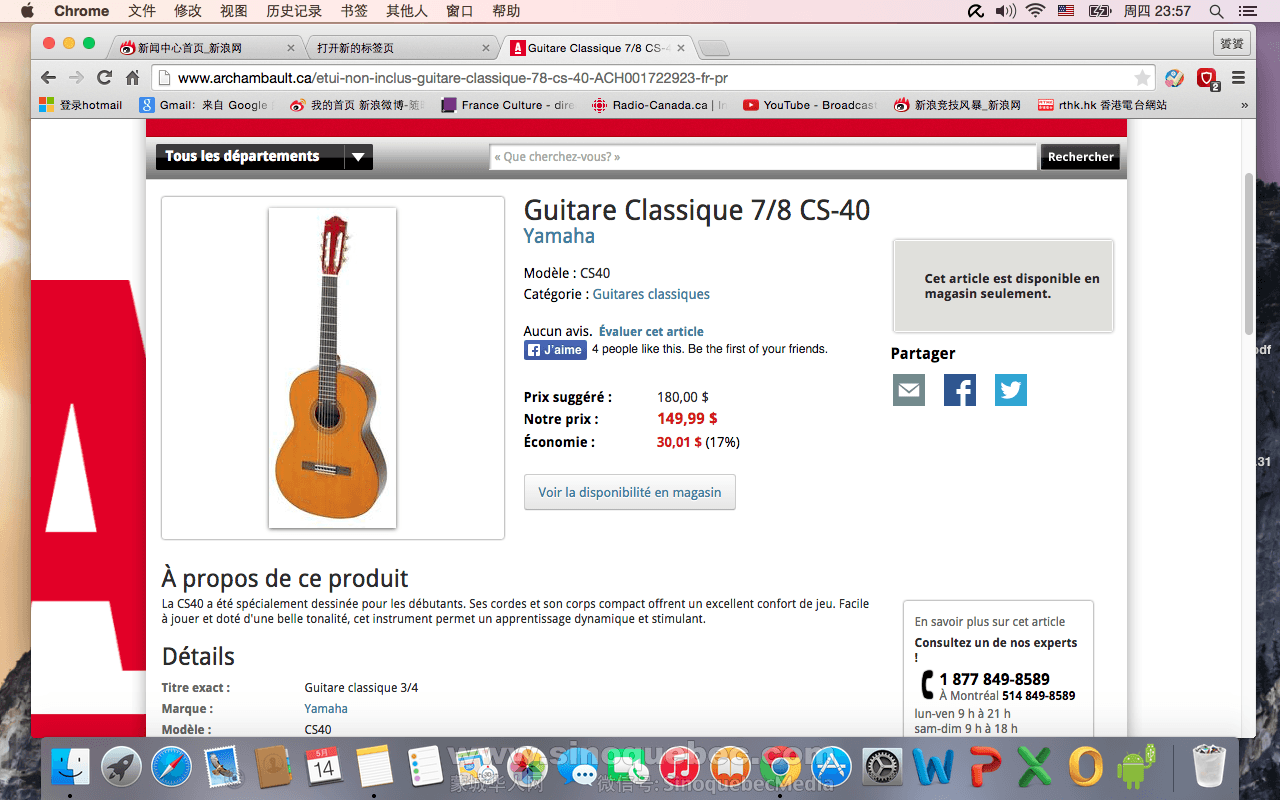Open the 历史记录 menu in menu bar
The width and height of the screenshot is (1280, 800).
click(294, 11)
